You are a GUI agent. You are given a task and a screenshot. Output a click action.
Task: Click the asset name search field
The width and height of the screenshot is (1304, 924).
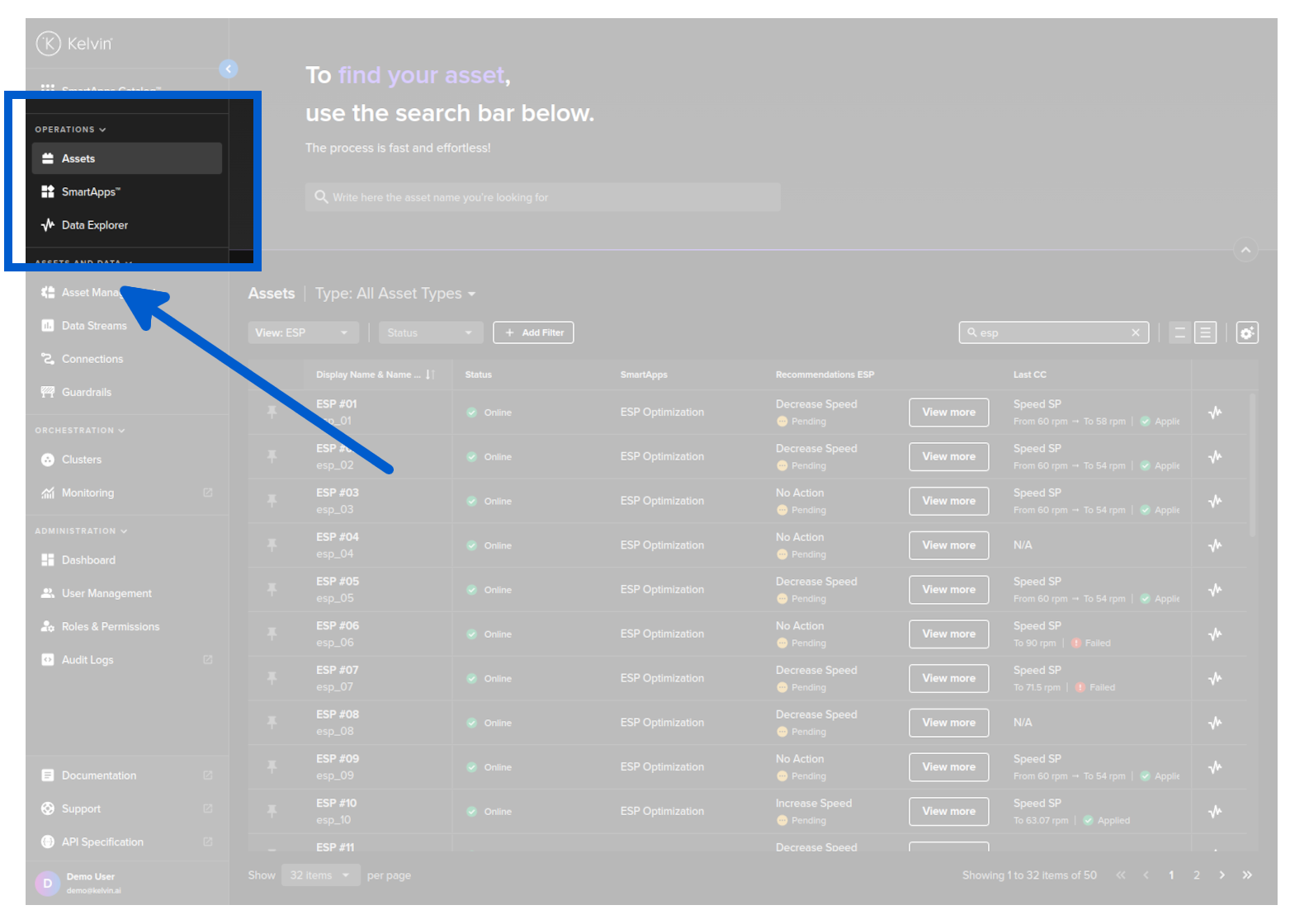point(542,197)
